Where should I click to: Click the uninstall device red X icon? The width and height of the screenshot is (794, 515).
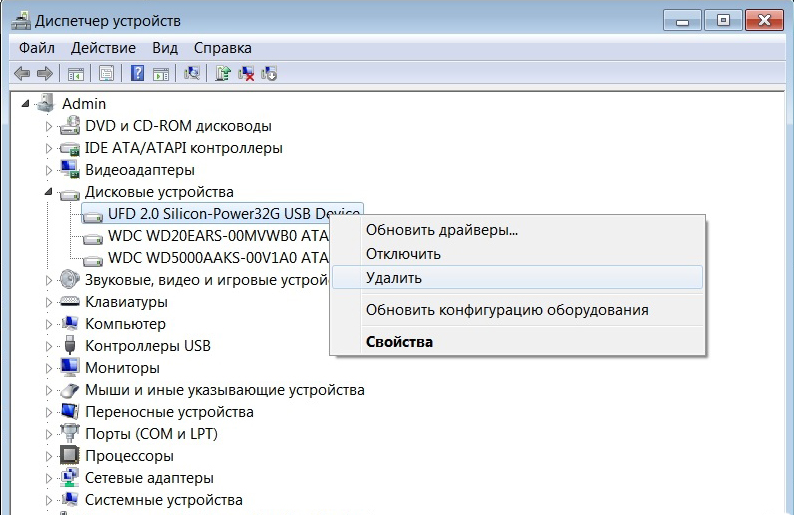[x=246, y=74]
